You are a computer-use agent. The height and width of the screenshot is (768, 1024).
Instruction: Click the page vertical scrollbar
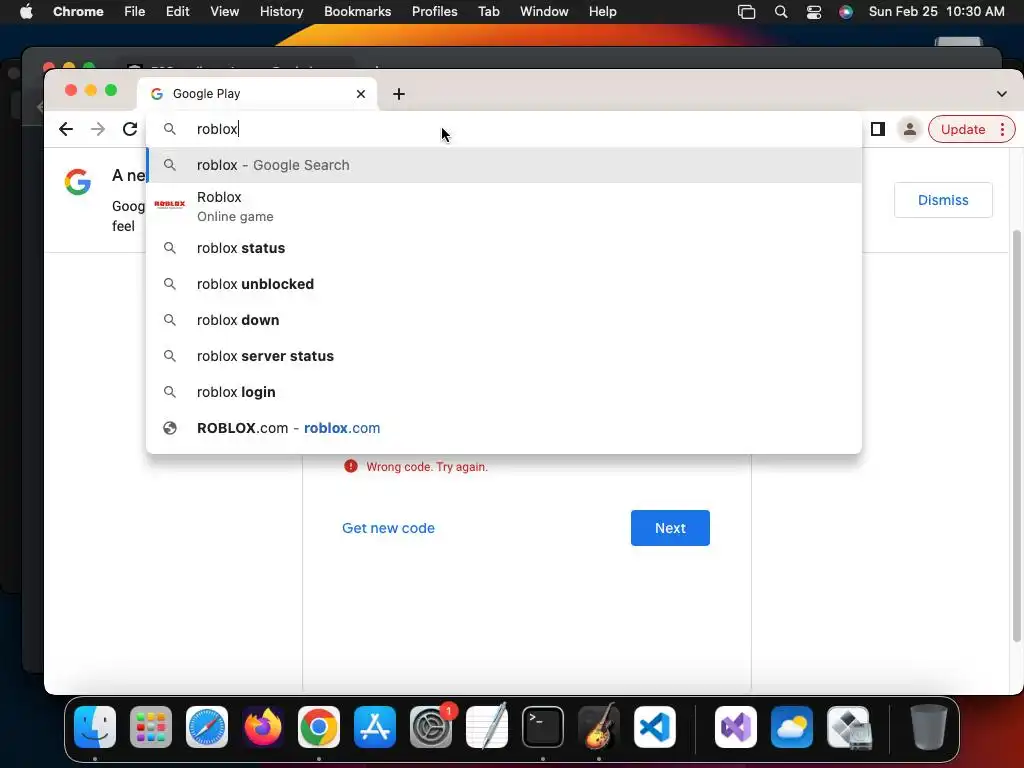1016,436
